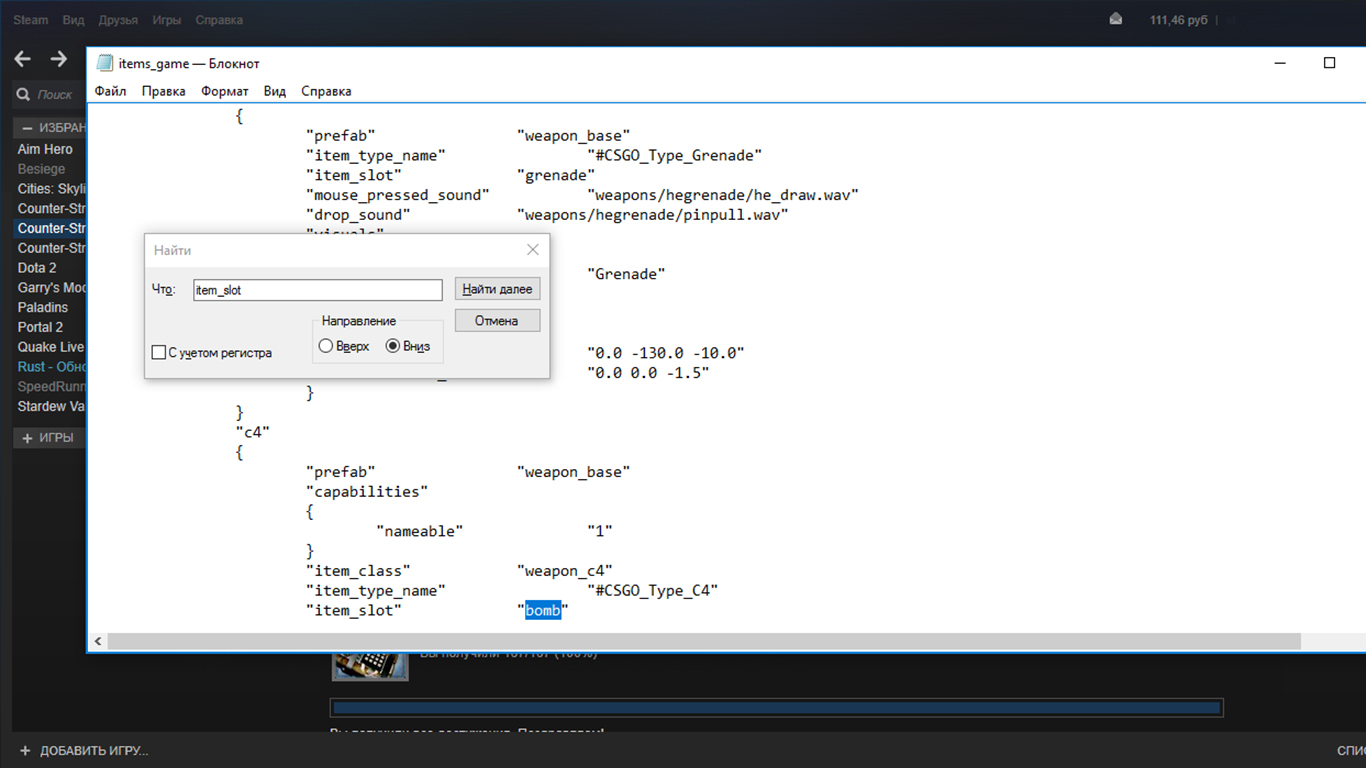Click the Отмена button
This screenshot has width=1366, height=768.
click(497, 321)
